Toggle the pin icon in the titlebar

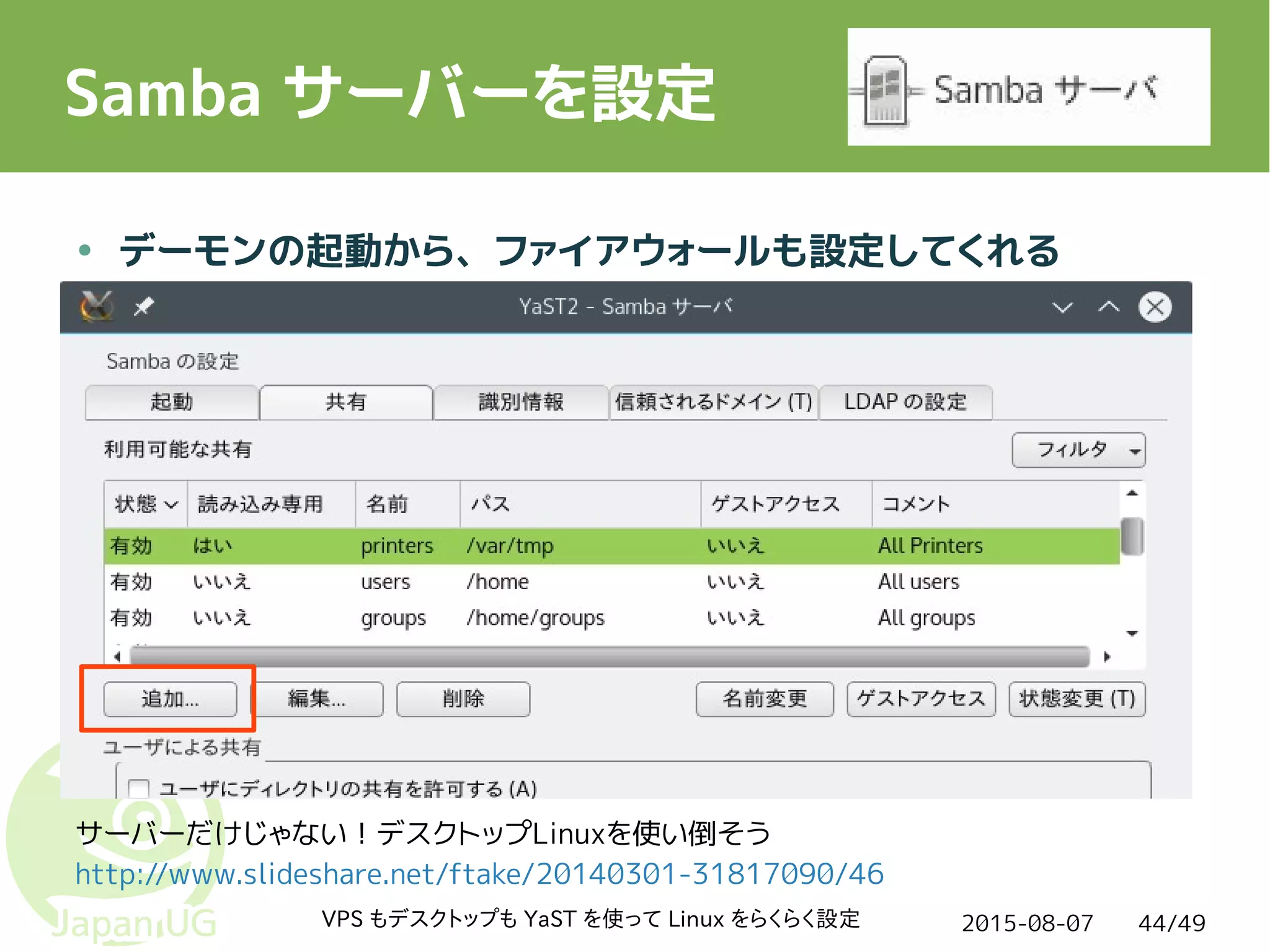click(x=144, y=306)
